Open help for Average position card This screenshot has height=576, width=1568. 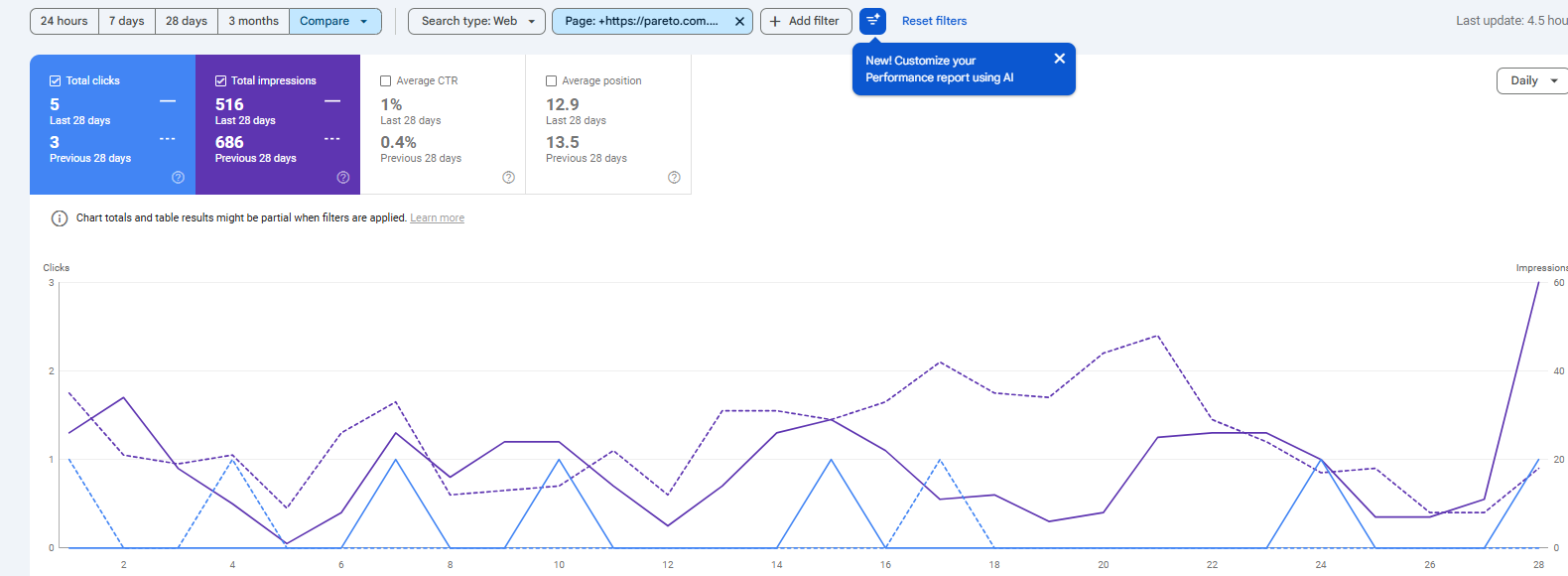click(674, 178)
